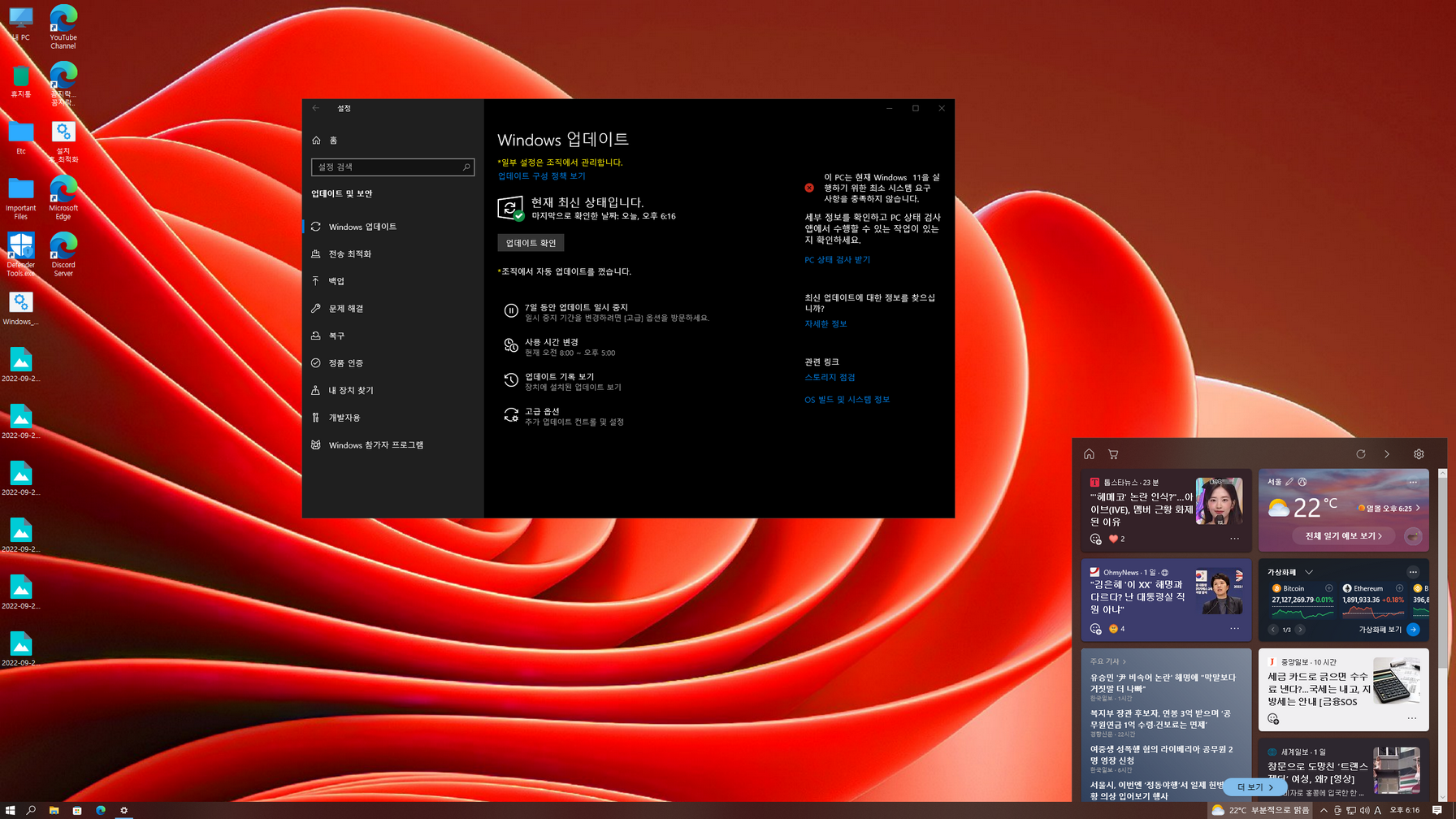Open Microsoft Edge from the taskbar
1456x819 pixels.
[101, 810]
